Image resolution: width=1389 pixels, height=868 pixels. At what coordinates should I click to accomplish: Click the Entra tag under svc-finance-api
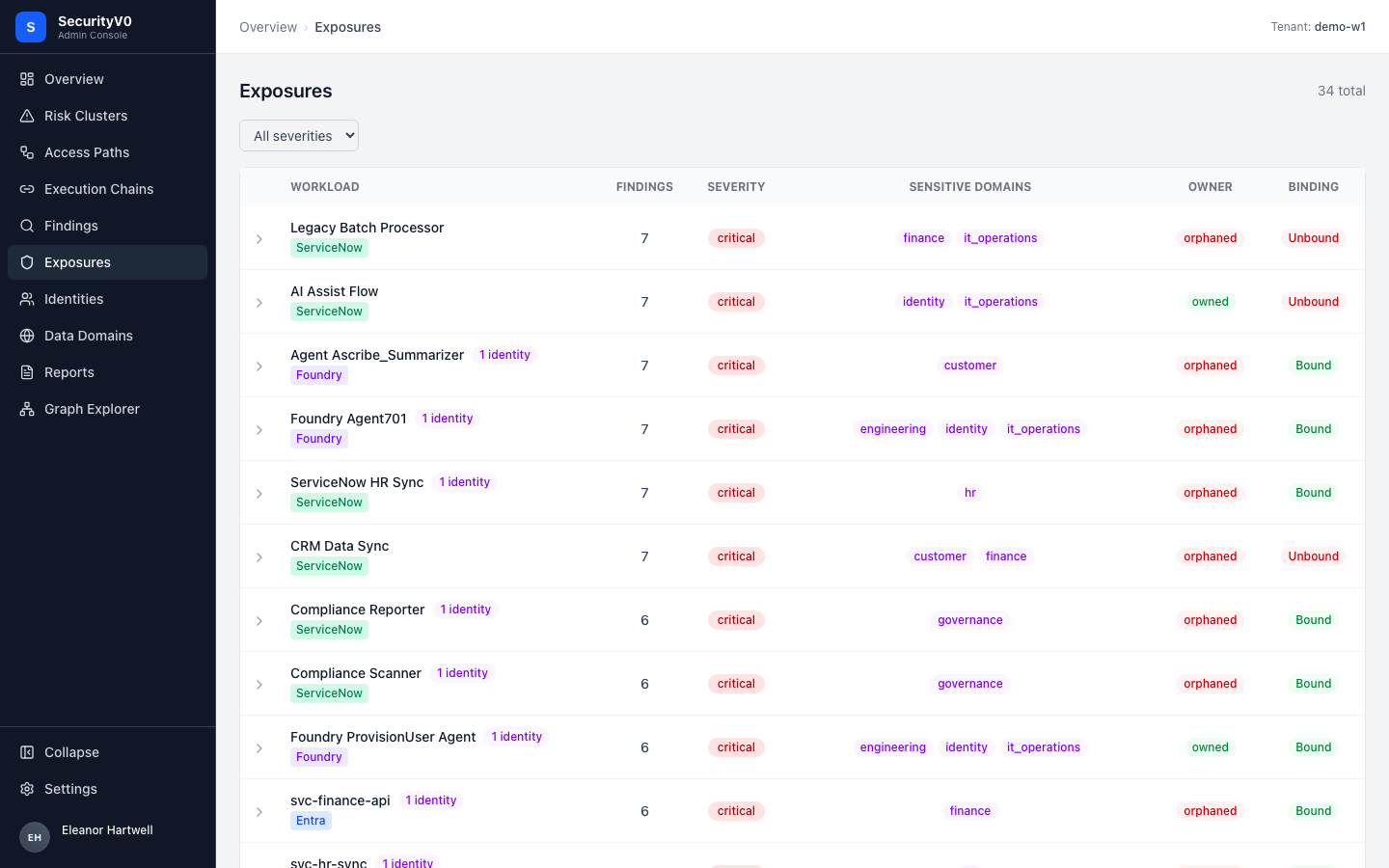click(311, 821)
